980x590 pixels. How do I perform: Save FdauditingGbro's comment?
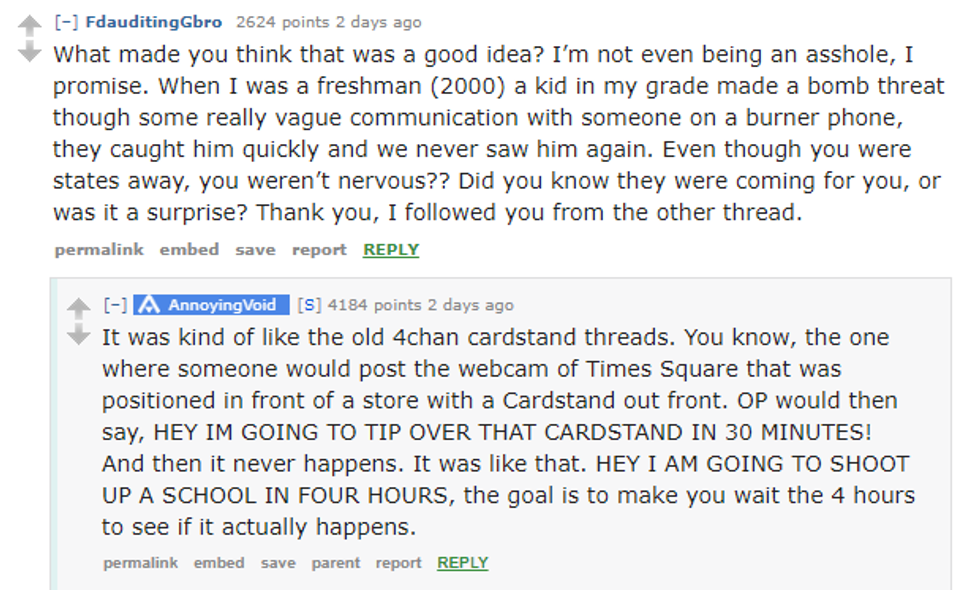255,250
